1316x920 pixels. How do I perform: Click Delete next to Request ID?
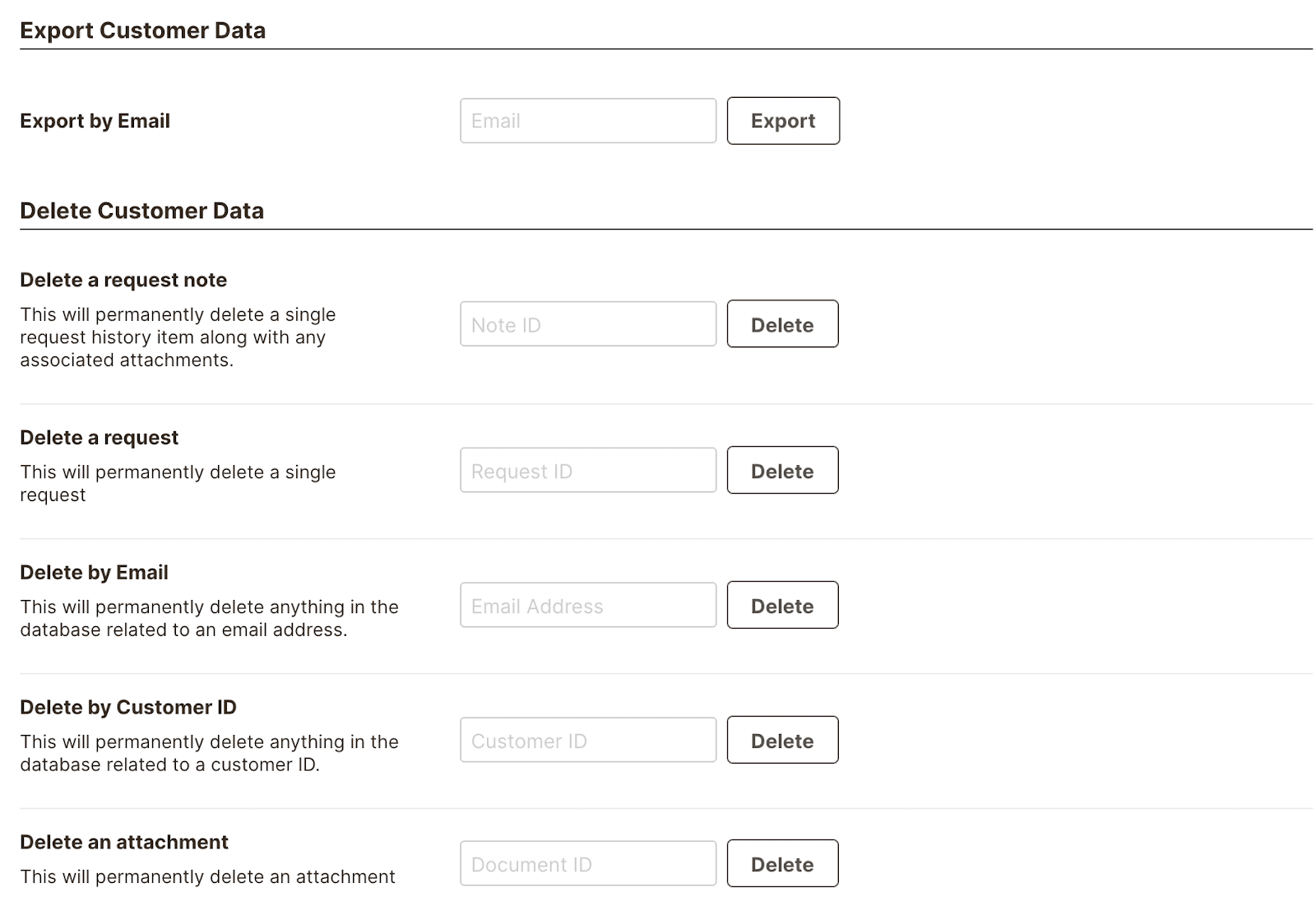point(783,471)
